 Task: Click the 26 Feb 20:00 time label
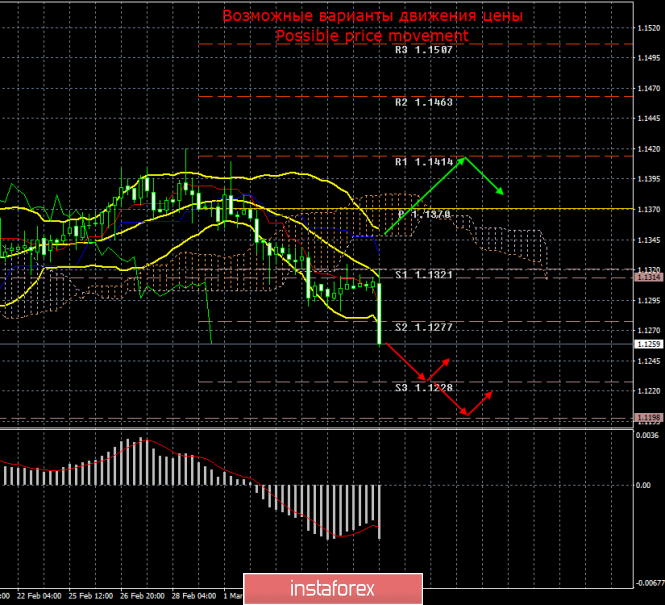tap(142, 596)
